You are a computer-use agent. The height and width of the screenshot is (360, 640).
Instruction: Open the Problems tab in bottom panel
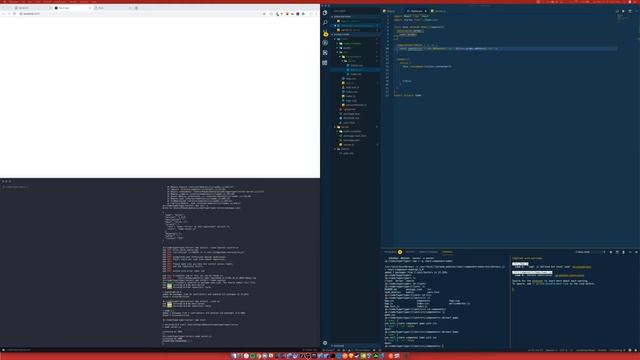(392, 252)
